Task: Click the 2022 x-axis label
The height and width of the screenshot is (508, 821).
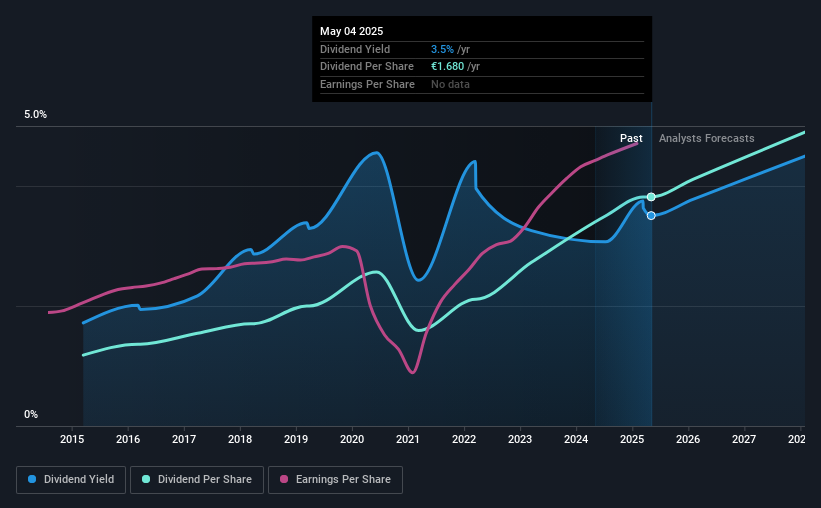Action: point(464,439)
